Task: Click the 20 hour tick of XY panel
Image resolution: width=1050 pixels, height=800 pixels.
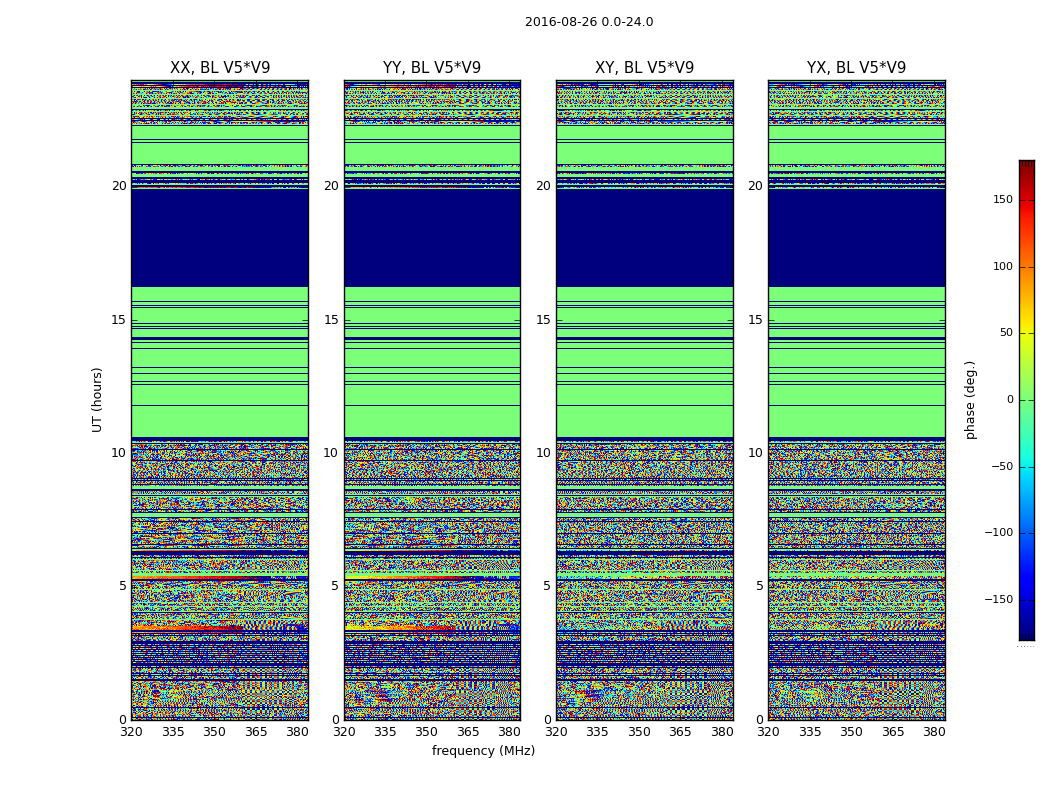Action: point(543,186)
